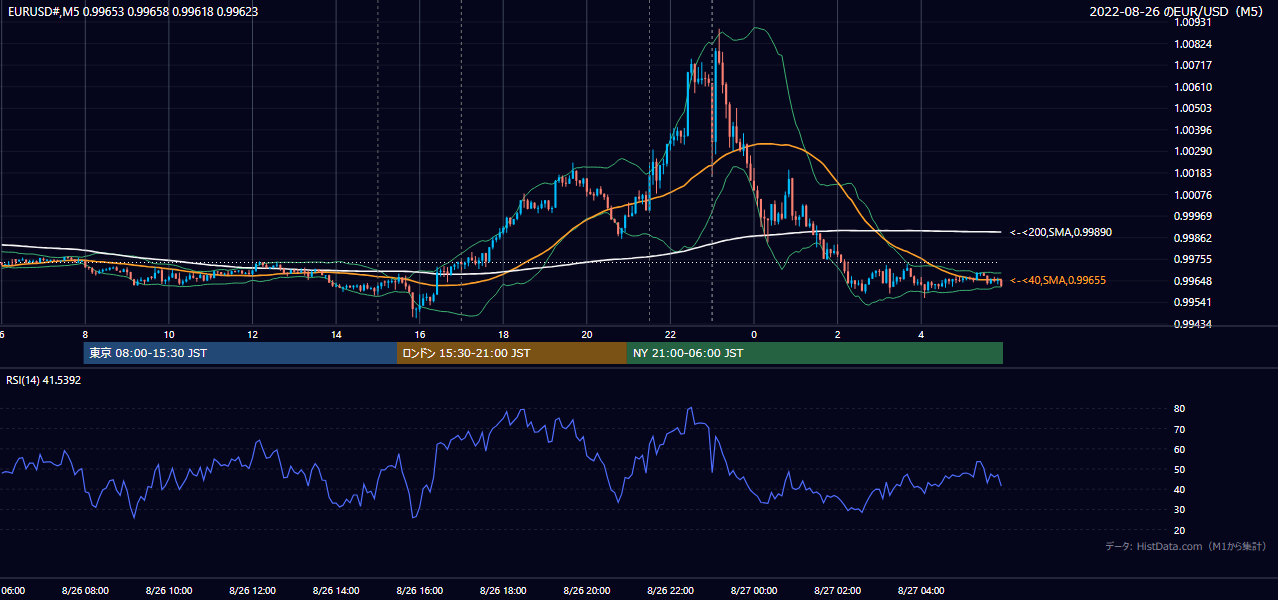This screenshot has height=600, width=1278.
Task: Click the 200,SMA,0.99890 indicator label
Action: click(1061, 232)
